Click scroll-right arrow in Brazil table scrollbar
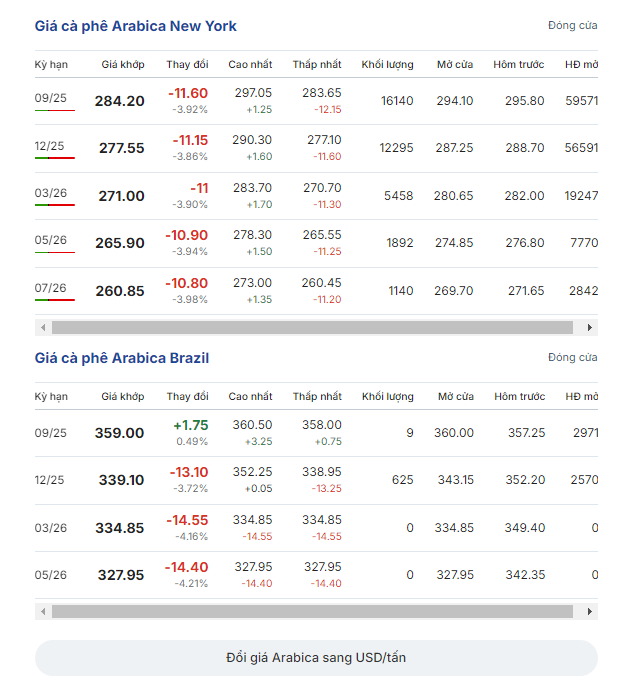 pos(590,612)
